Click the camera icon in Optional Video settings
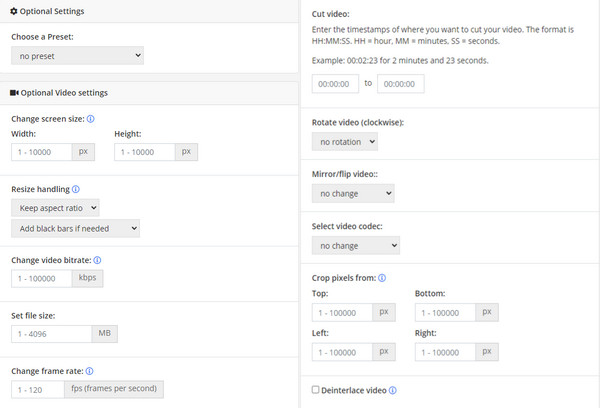The height and width of the screenshot is (408, 600). (14, 93)
